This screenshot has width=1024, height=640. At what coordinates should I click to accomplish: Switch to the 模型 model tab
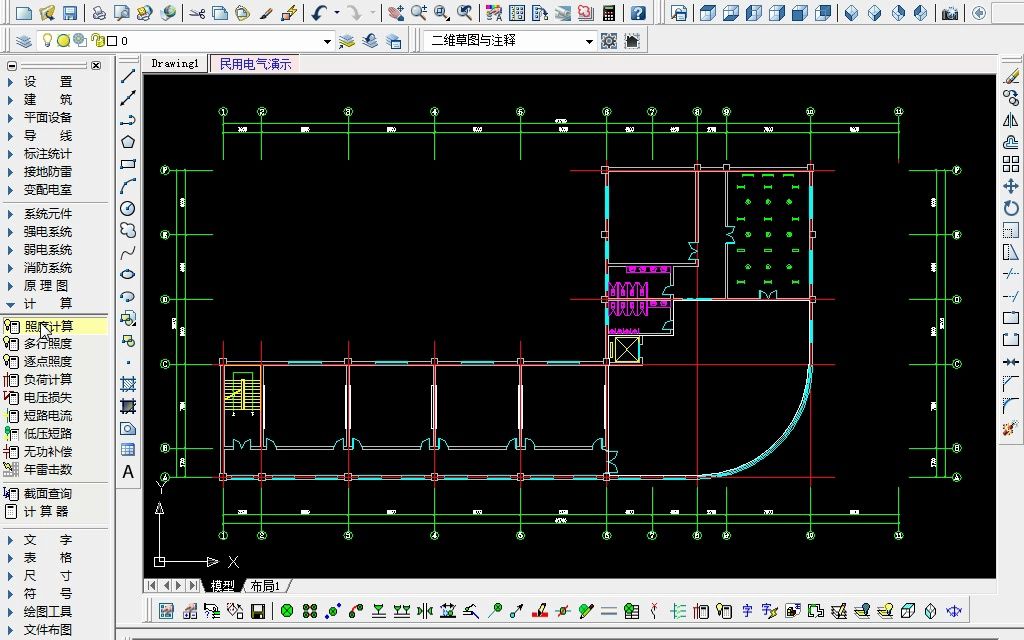pos(223,586)
